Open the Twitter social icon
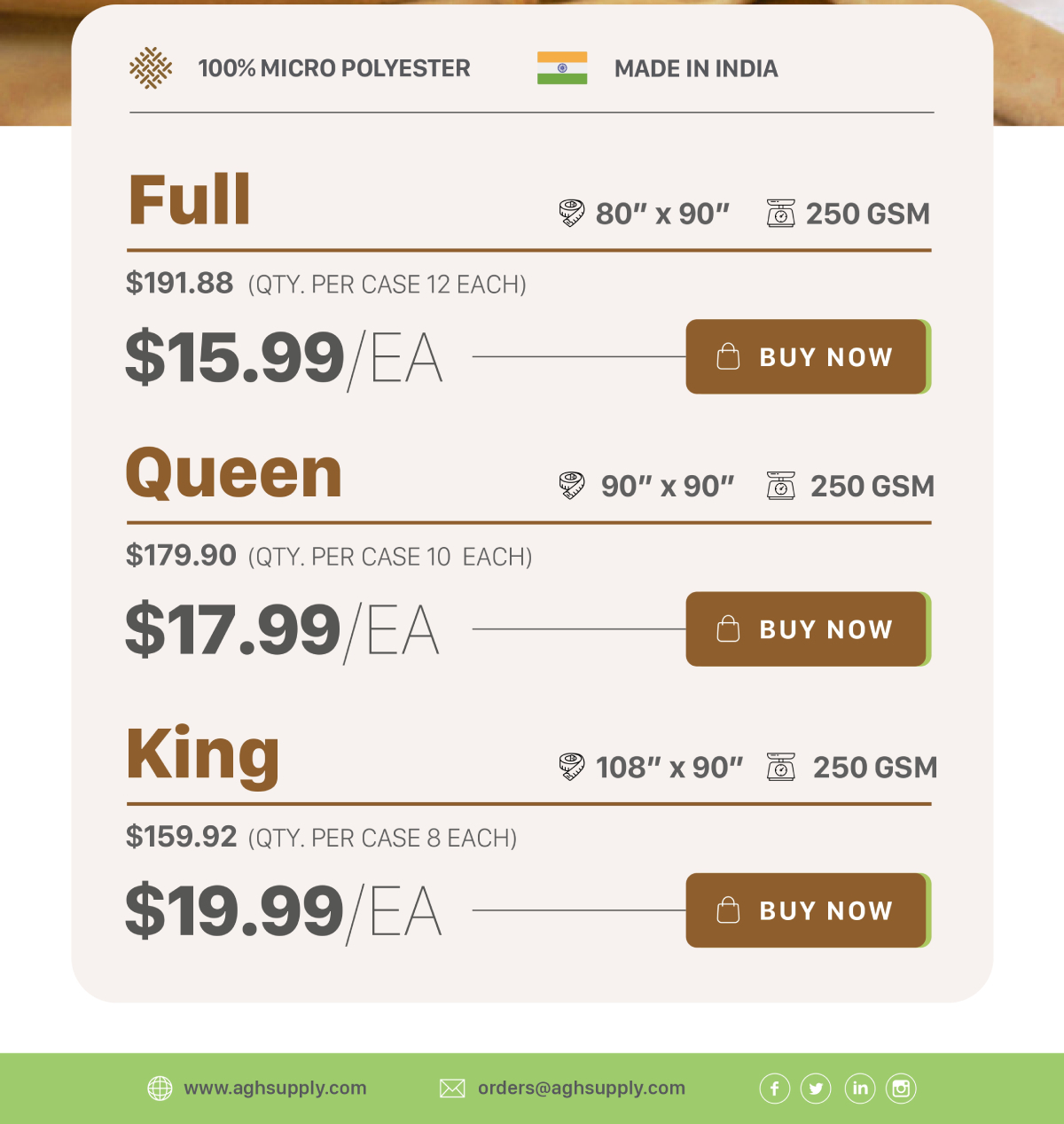Viewport: 1064px width, 1124px height. [816, 1089]
